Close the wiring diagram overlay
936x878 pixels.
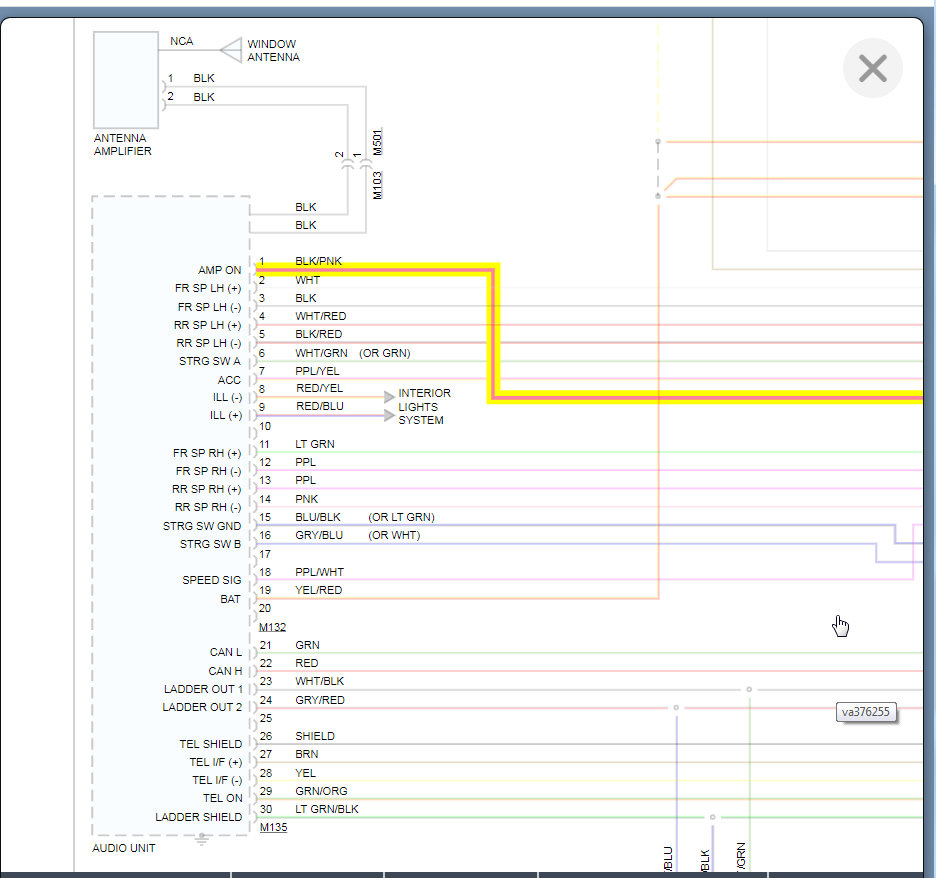[x=872, y=68]
